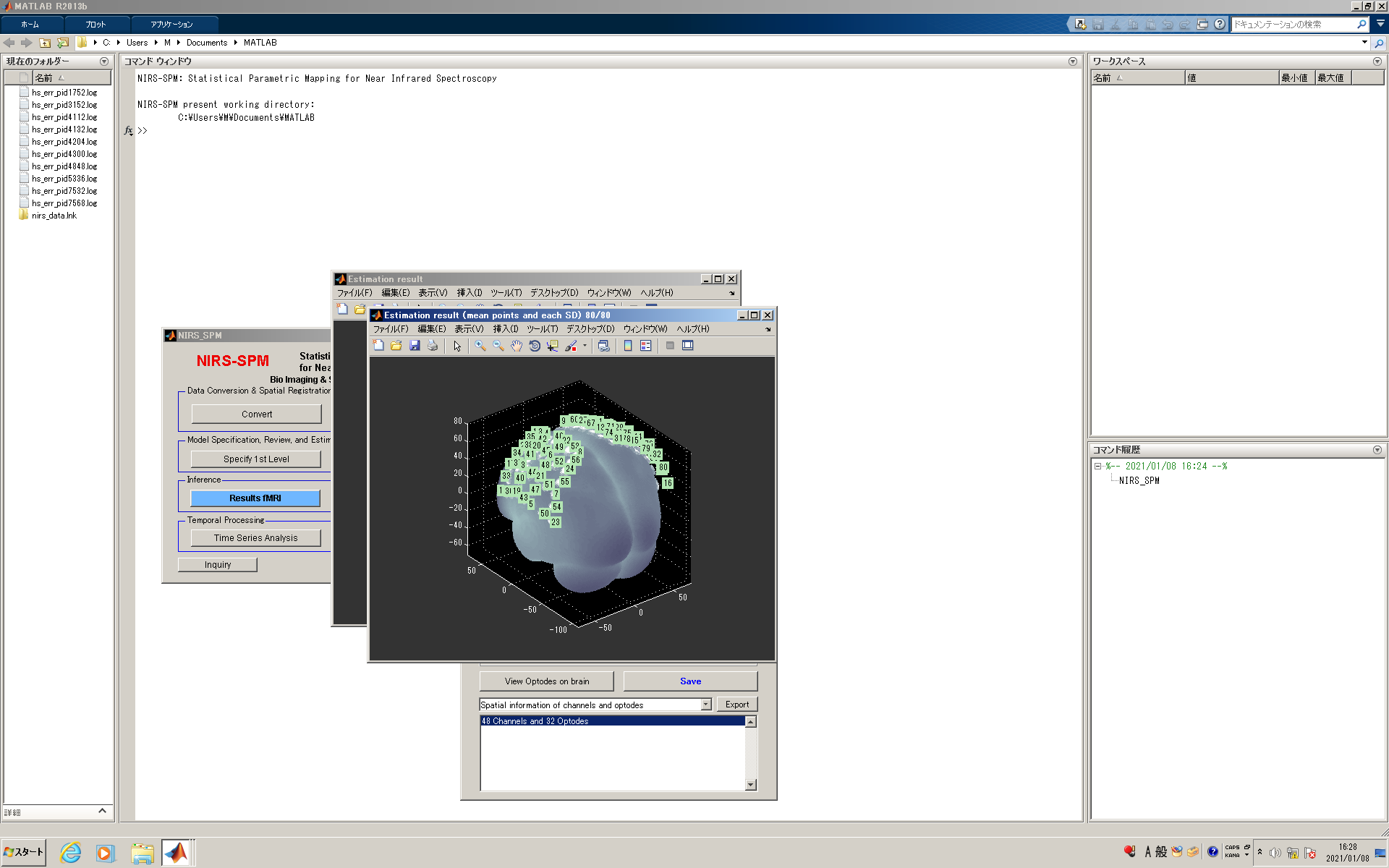Open the Brush color dropdown arrow
The image size is (1389, 868).
(x=585, y=346)
